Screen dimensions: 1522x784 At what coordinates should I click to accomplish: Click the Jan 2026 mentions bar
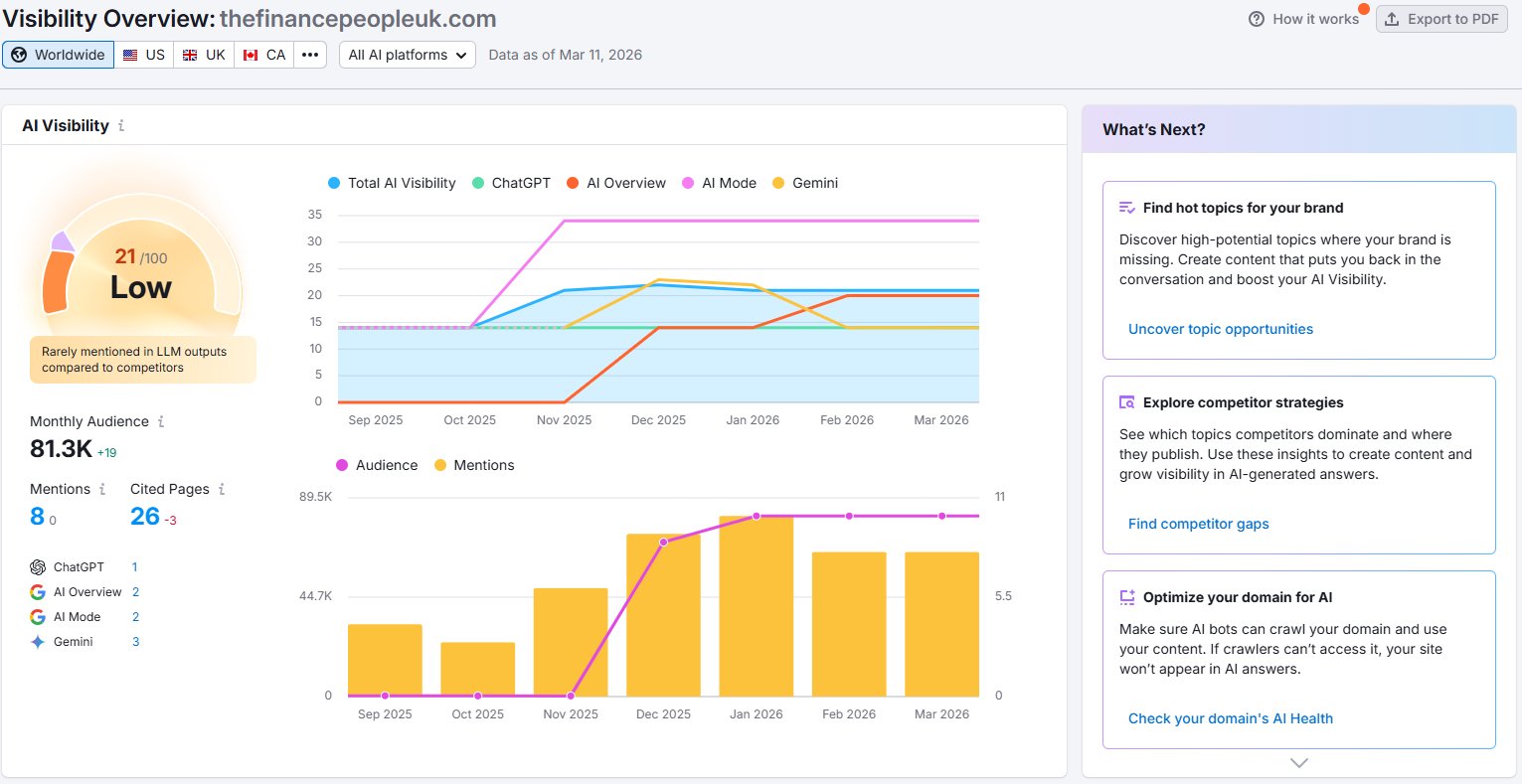(x=757, y=606)
